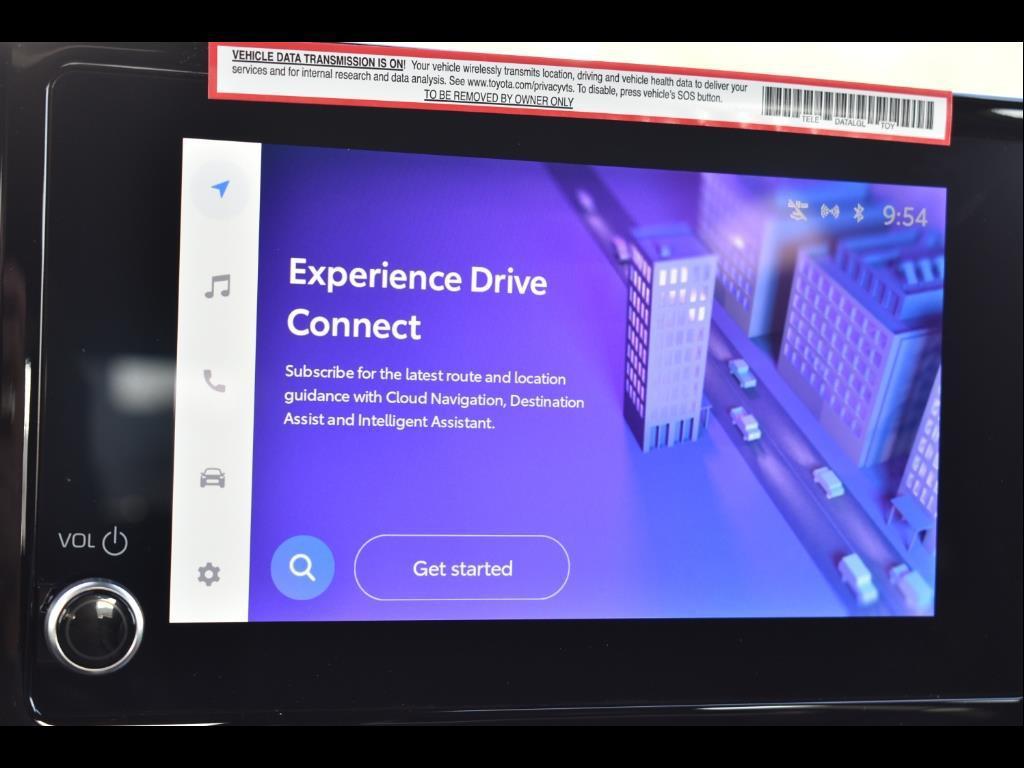Tap the Bluetooth status icon
Viewport: 1024px width, 768px height.
pyautogui.click(x=858, y=213)
